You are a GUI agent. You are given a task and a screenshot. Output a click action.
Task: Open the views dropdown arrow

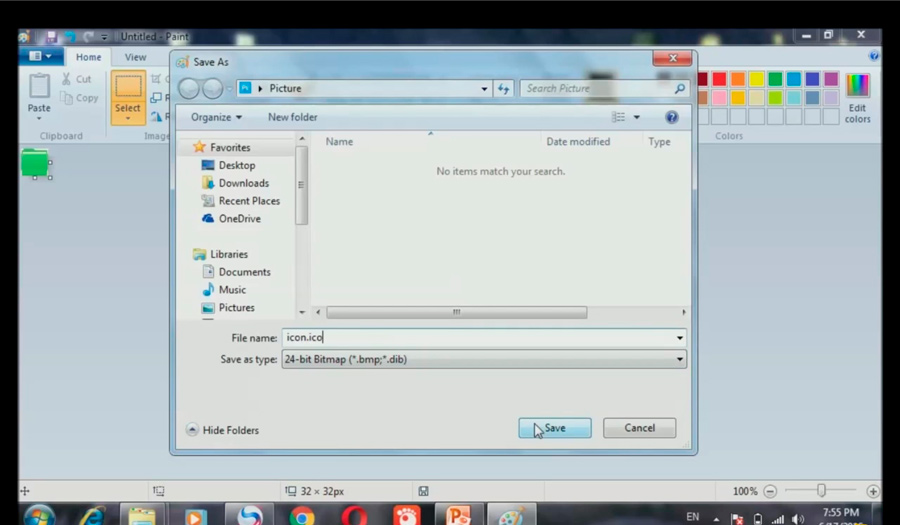[x=637, y=117]
